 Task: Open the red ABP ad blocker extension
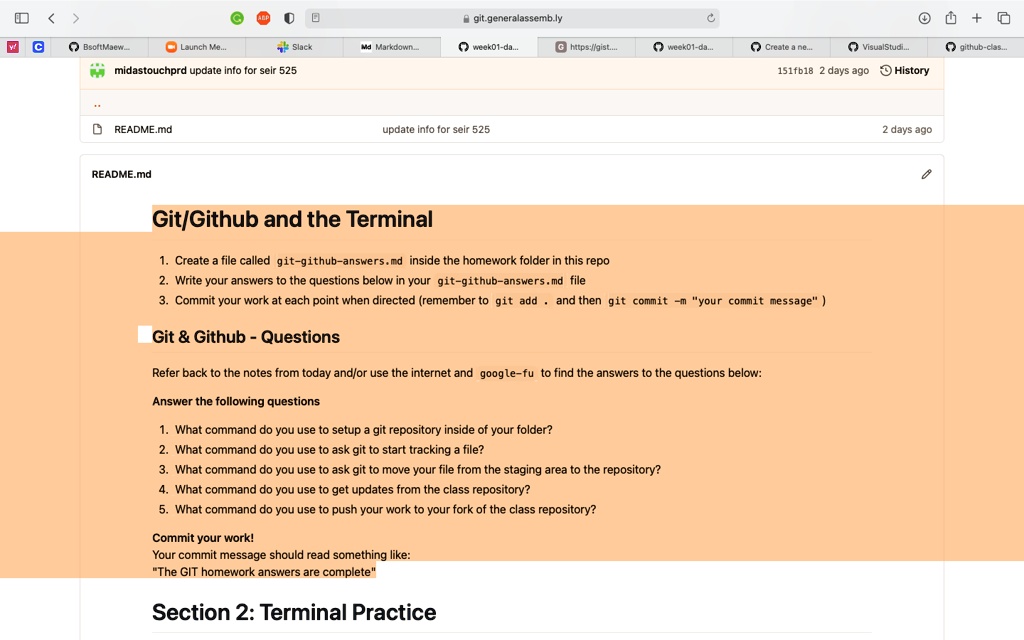pyautogui.click(x=263, y=18)
